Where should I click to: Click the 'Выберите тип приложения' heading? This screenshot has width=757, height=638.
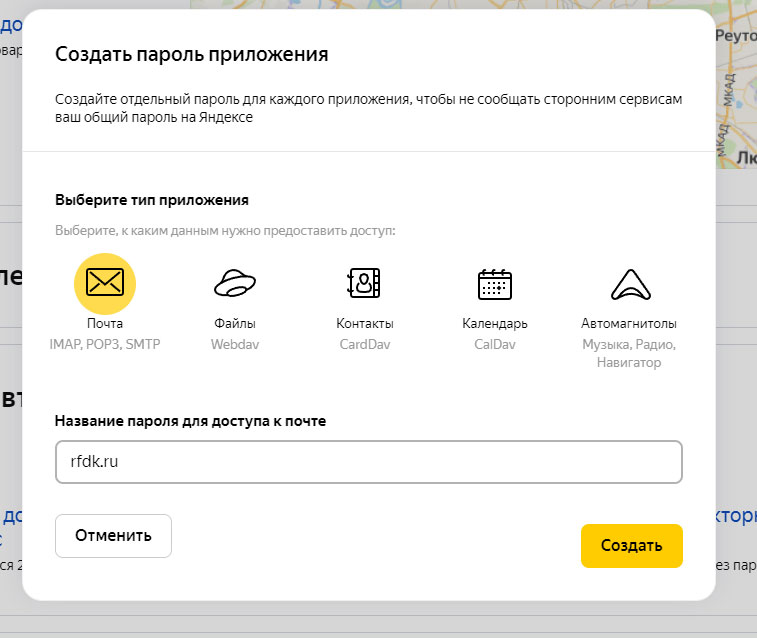click(x=152, y=200)
